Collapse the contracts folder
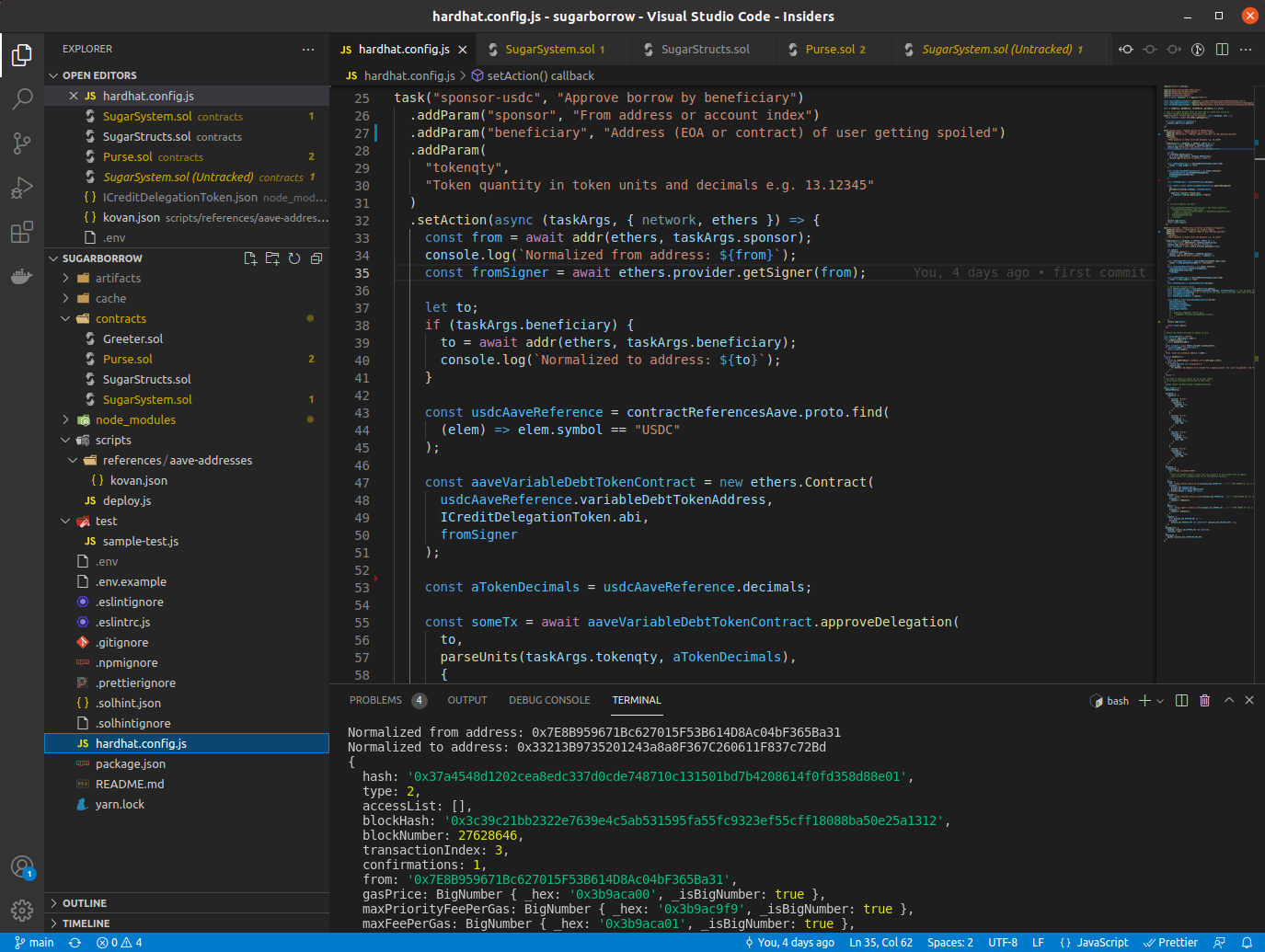Viewport: 1265px width, 952px height. coord(65,318)
